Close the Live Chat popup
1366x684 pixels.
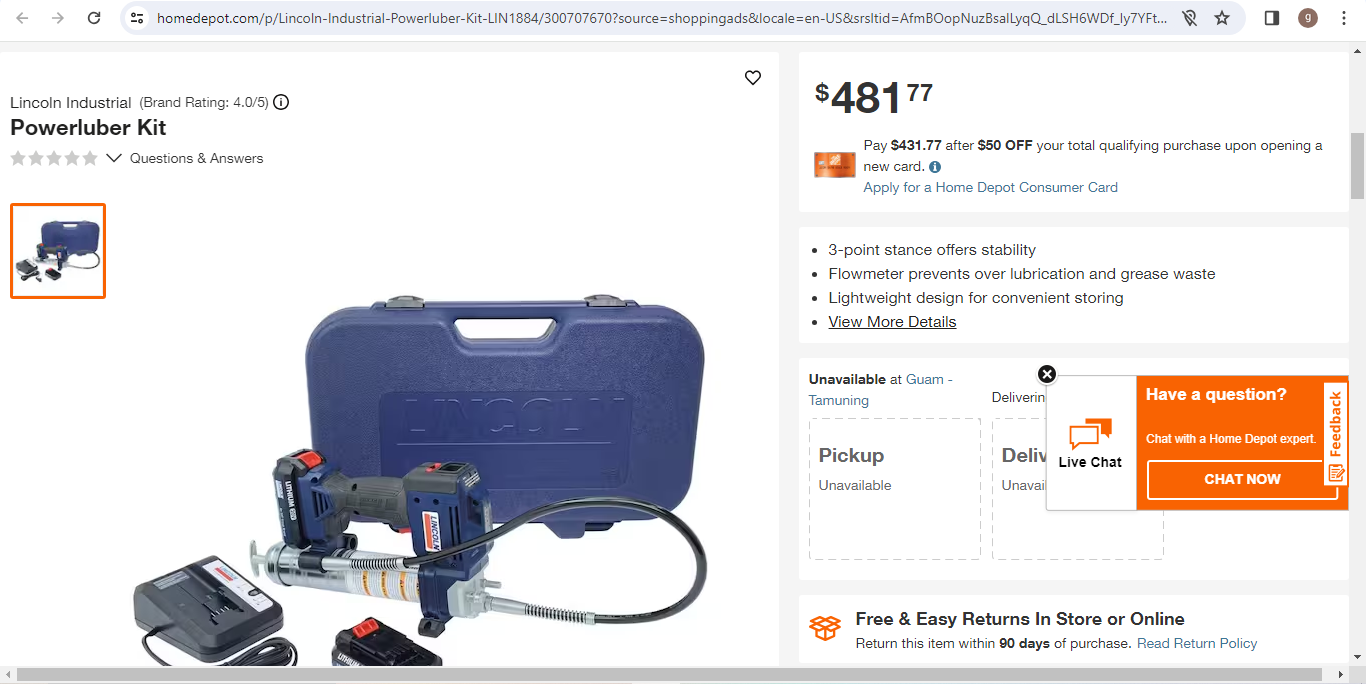[x=1047, y=374]
